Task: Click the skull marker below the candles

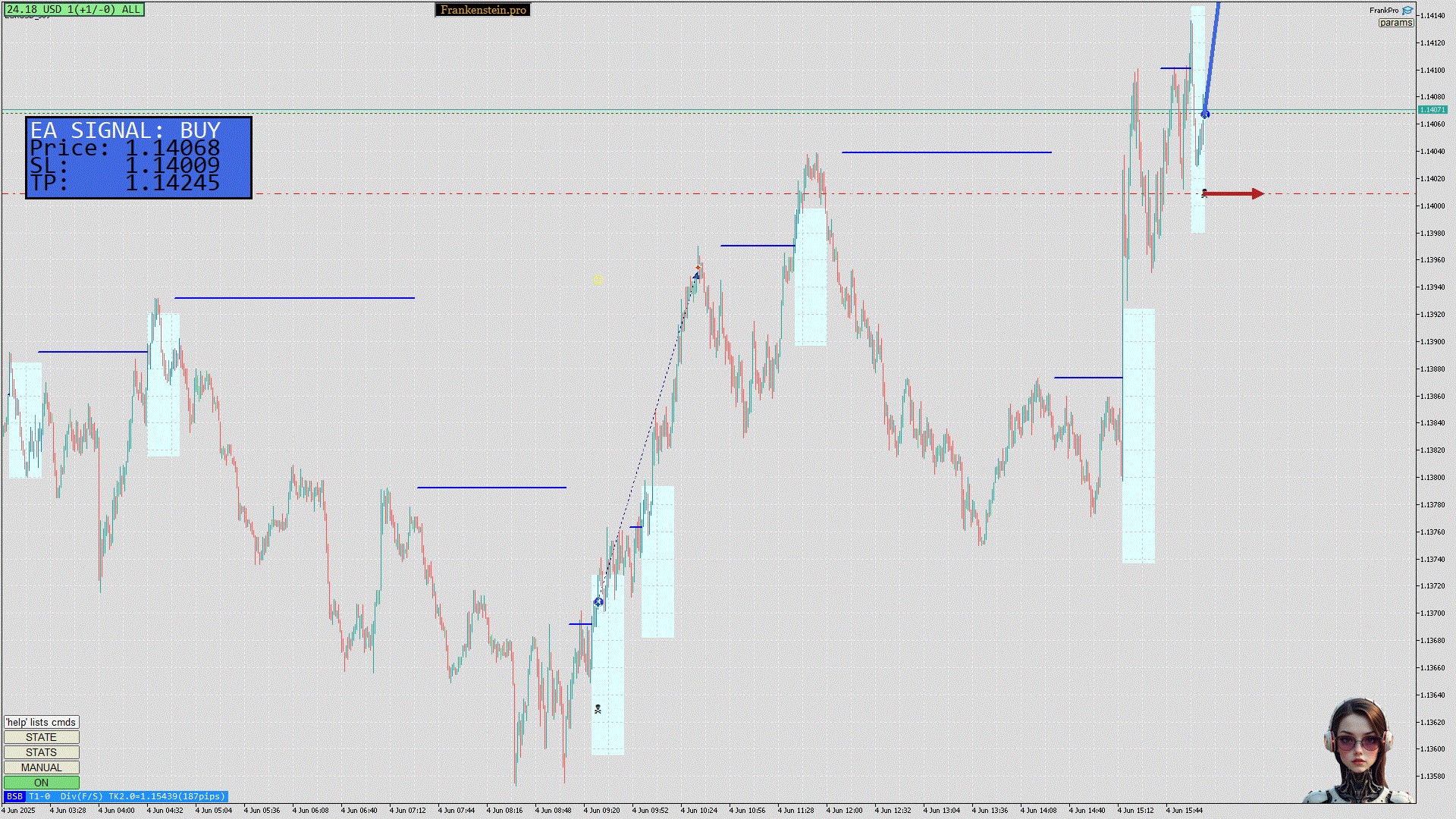Action: [598, 709]
